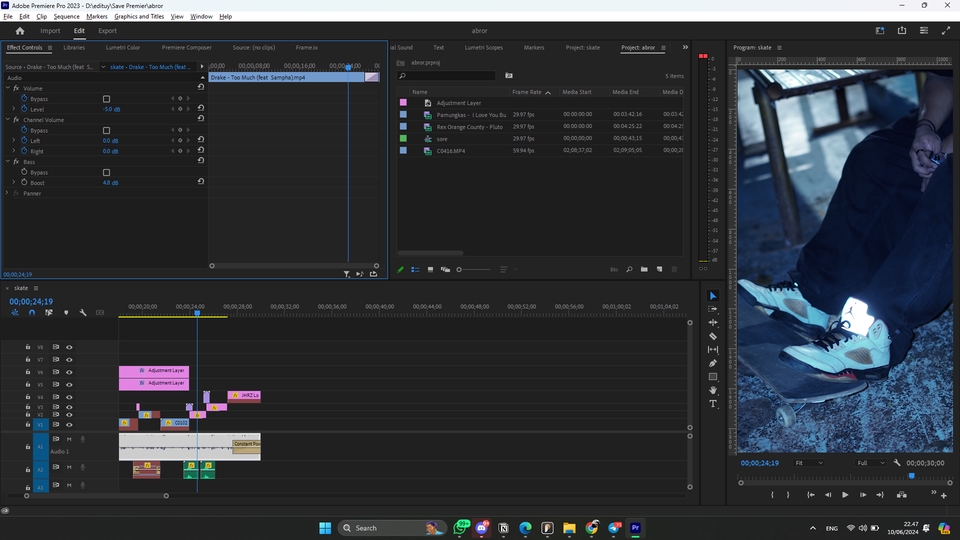Open the button editor plus icon
Viewport: 960px width, 540px height.
(x=943, y=495)
